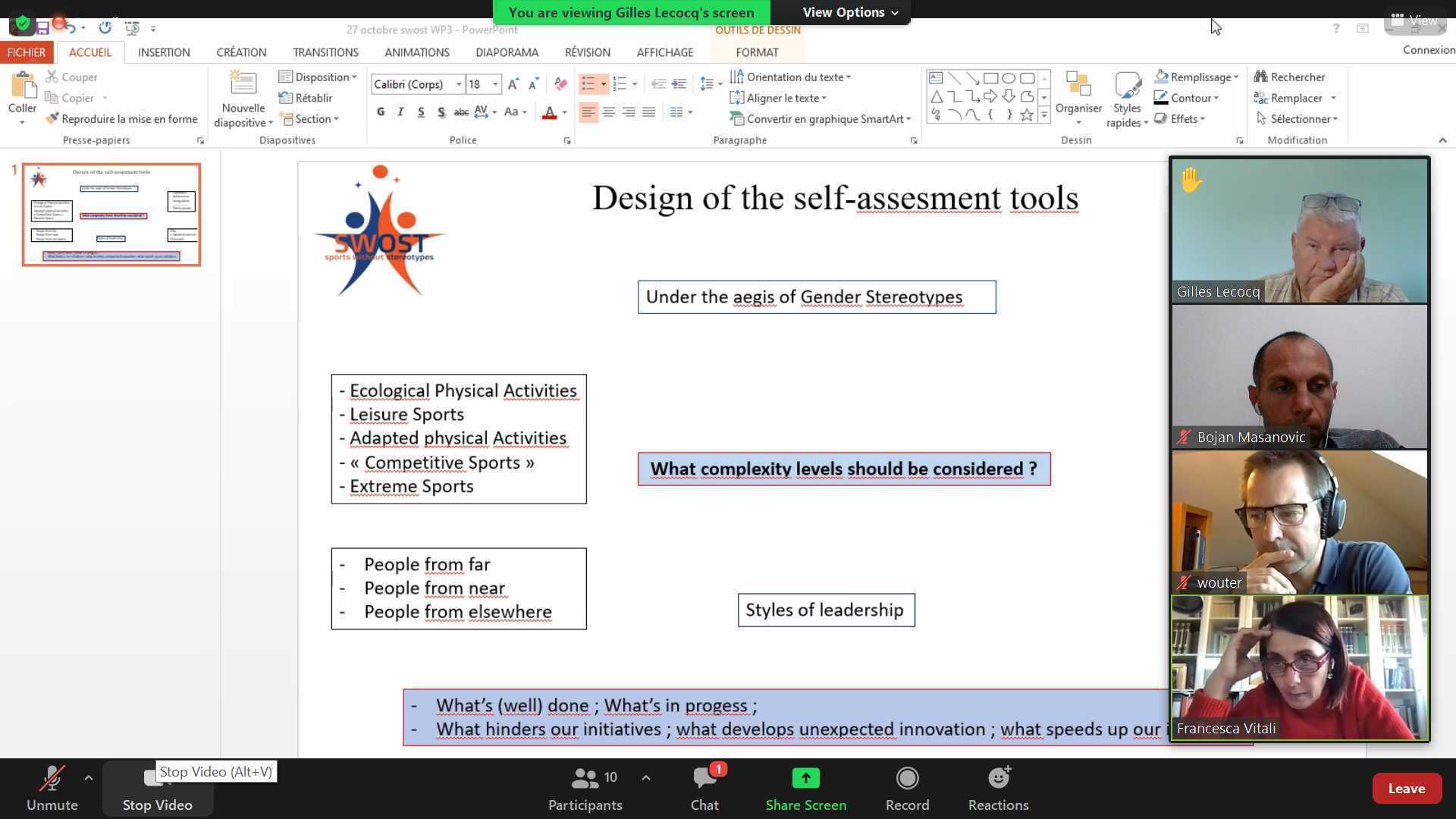Click the font color red A swatch
Screen dimensions: 1456x819
click(x=550, y=112)
